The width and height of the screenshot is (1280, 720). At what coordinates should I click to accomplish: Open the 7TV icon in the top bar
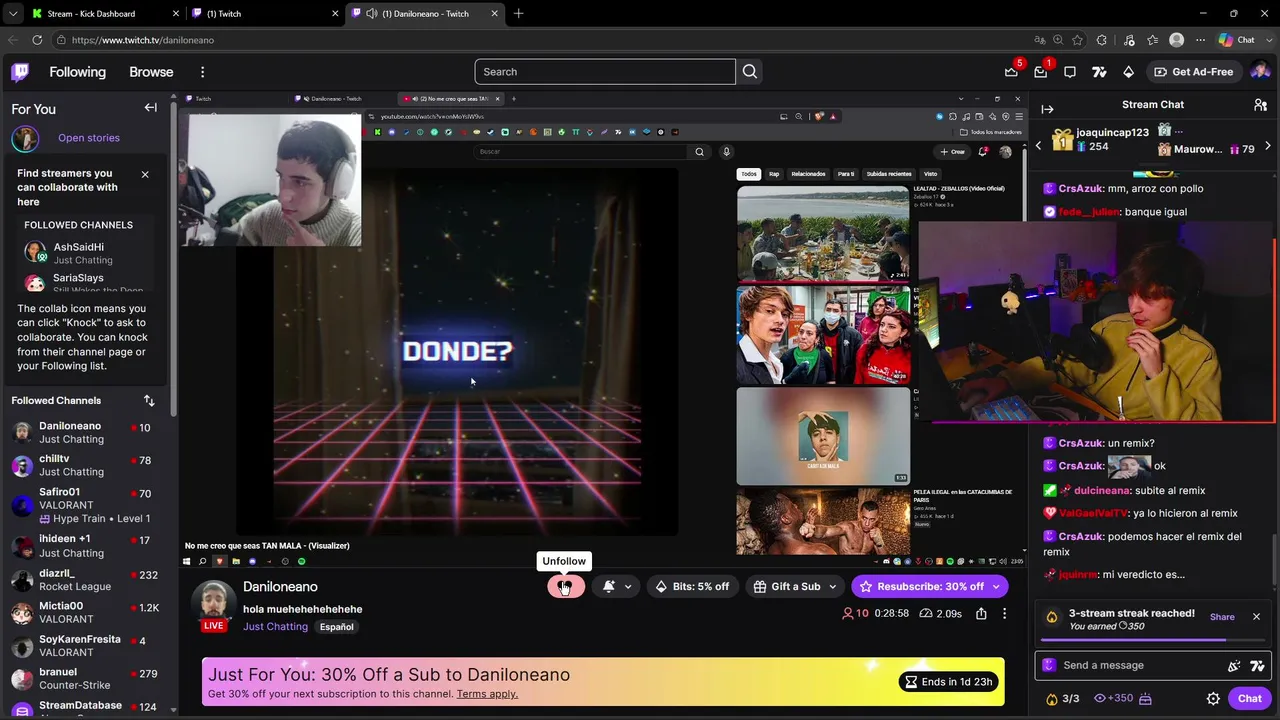1099,72
